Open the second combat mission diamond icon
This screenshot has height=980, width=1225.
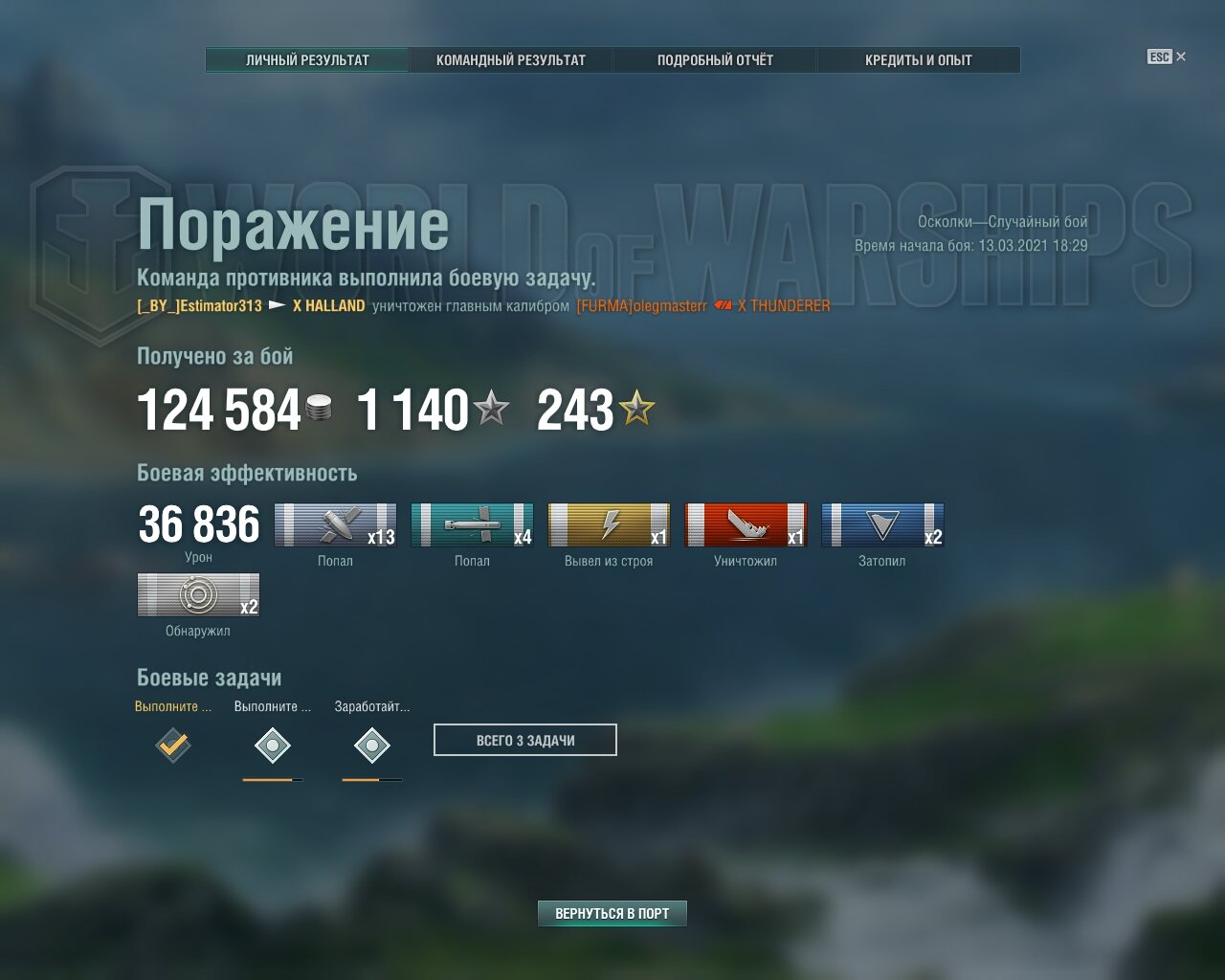click(273, 745)
